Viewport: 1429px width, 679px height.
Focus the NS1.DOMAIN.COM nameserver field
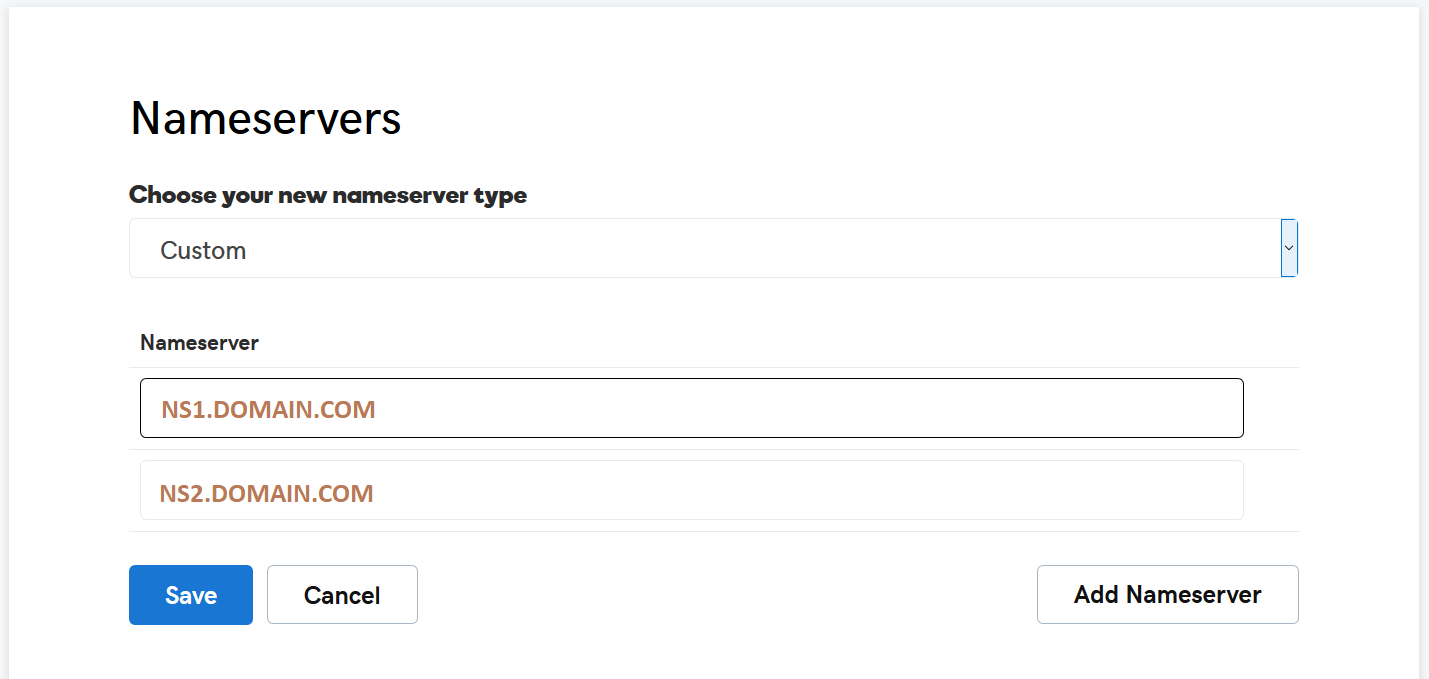(691, 408)
